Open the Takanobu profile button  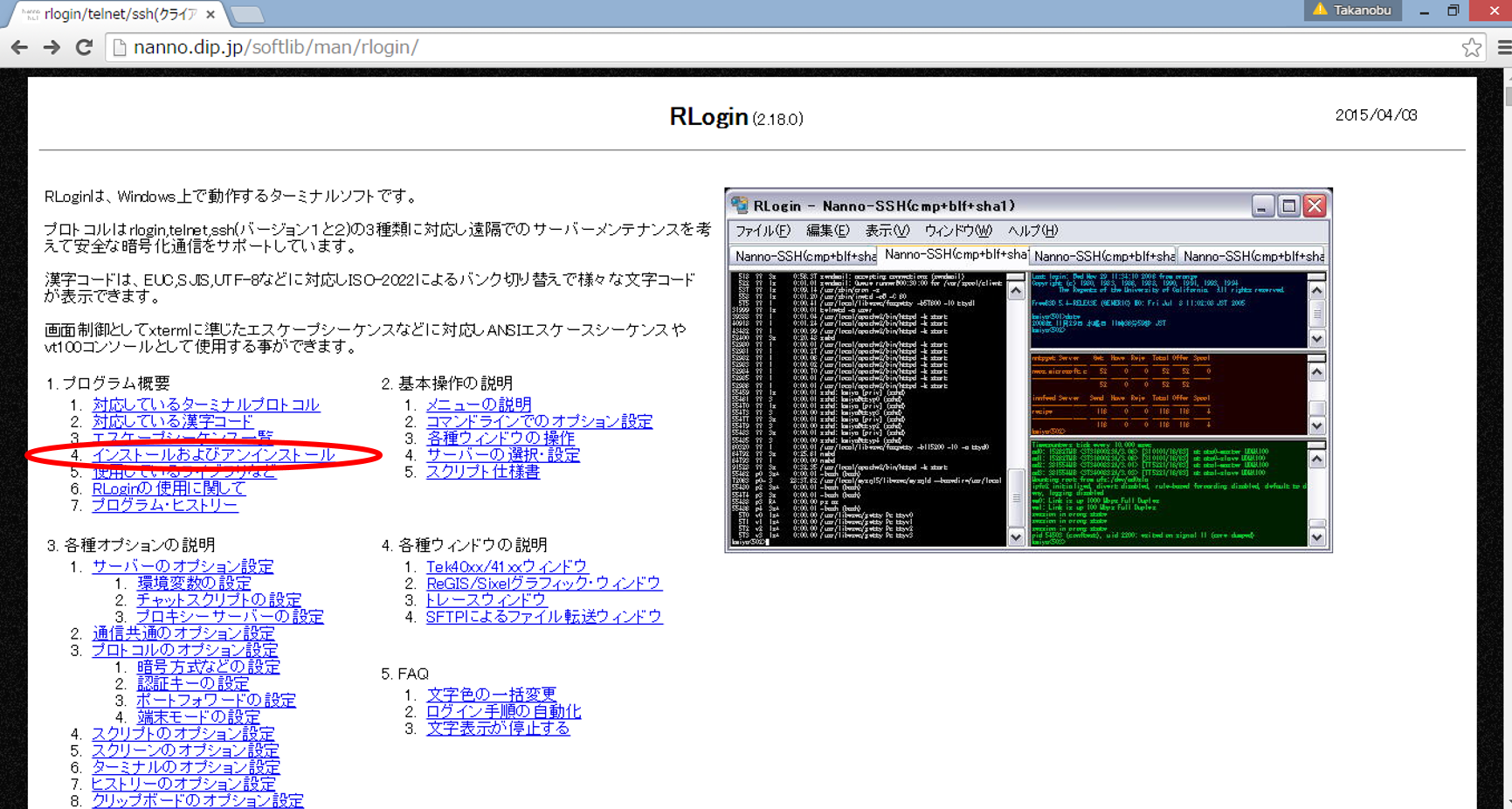pos(1352,10)
